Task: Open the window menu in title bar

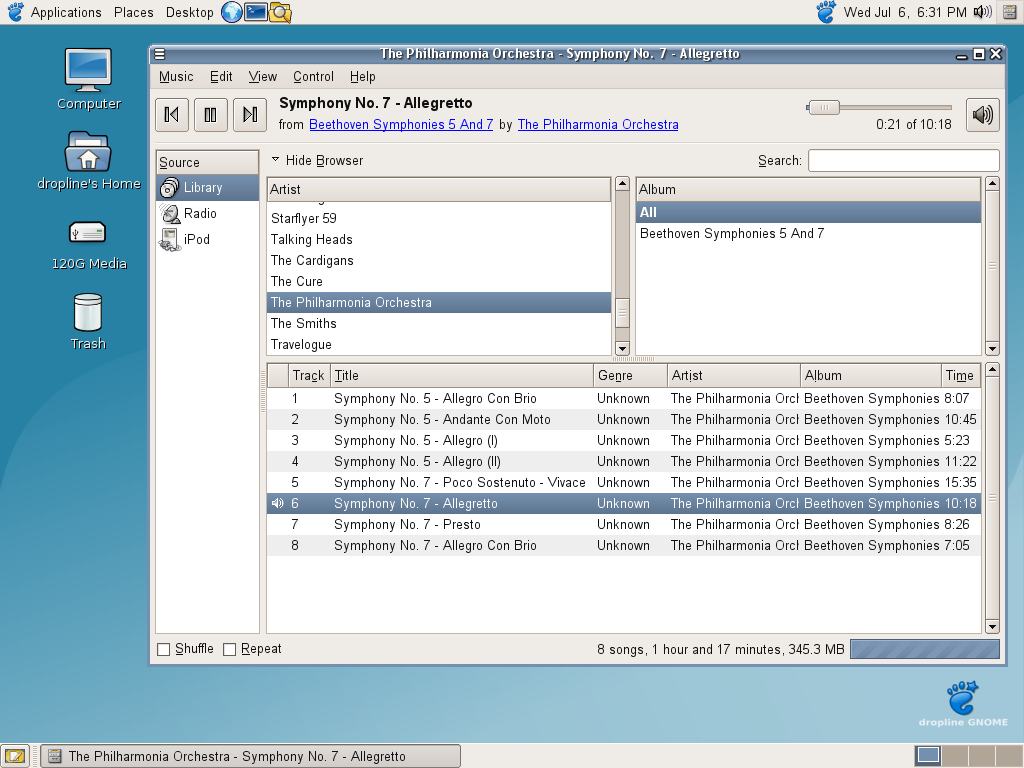Action: [160, 54]
